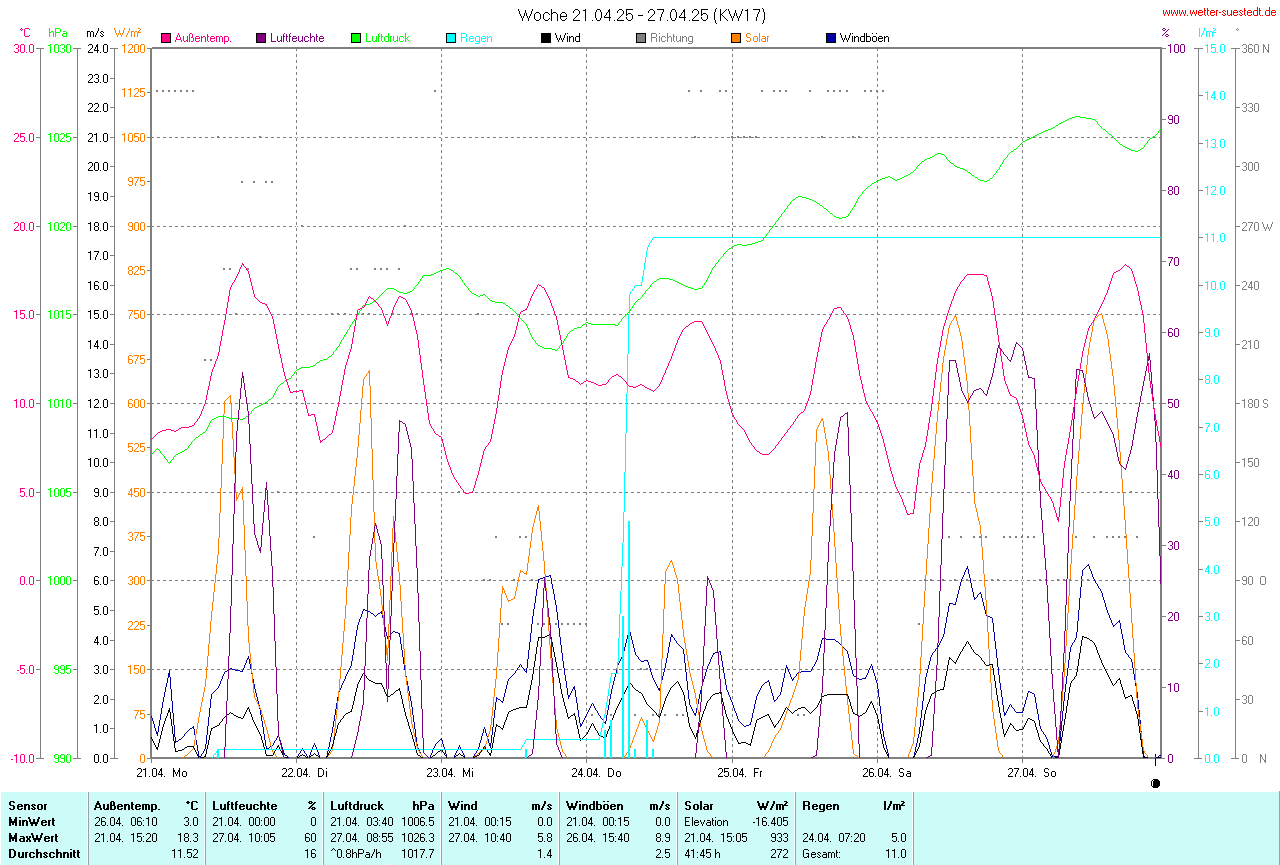Screen dimensions: 1280x865
Task: Click the 11.52 average temperature value
Action: pos(185,854)
